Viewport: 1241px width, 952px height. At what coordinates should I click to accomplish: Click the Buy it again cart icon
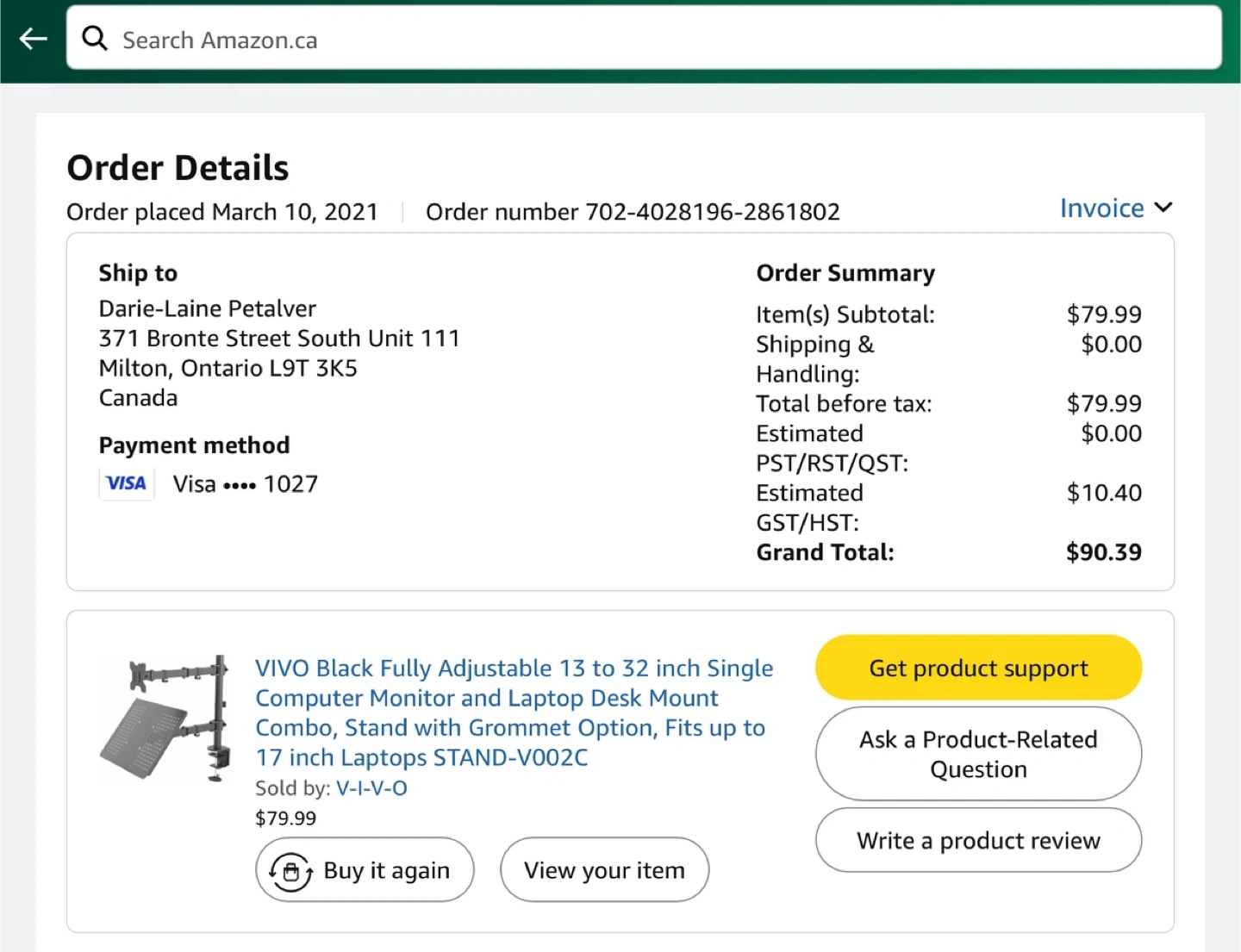291,871
